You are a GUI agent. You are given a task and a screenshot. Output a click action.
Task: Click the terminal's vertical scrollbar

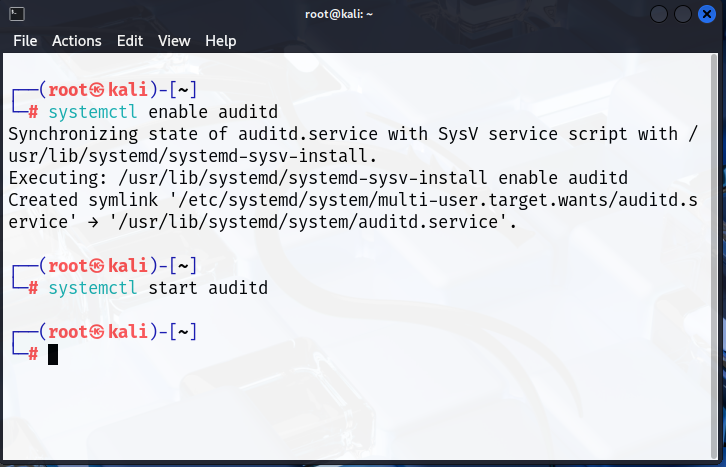pyautogui.click(x=713, y=255)
